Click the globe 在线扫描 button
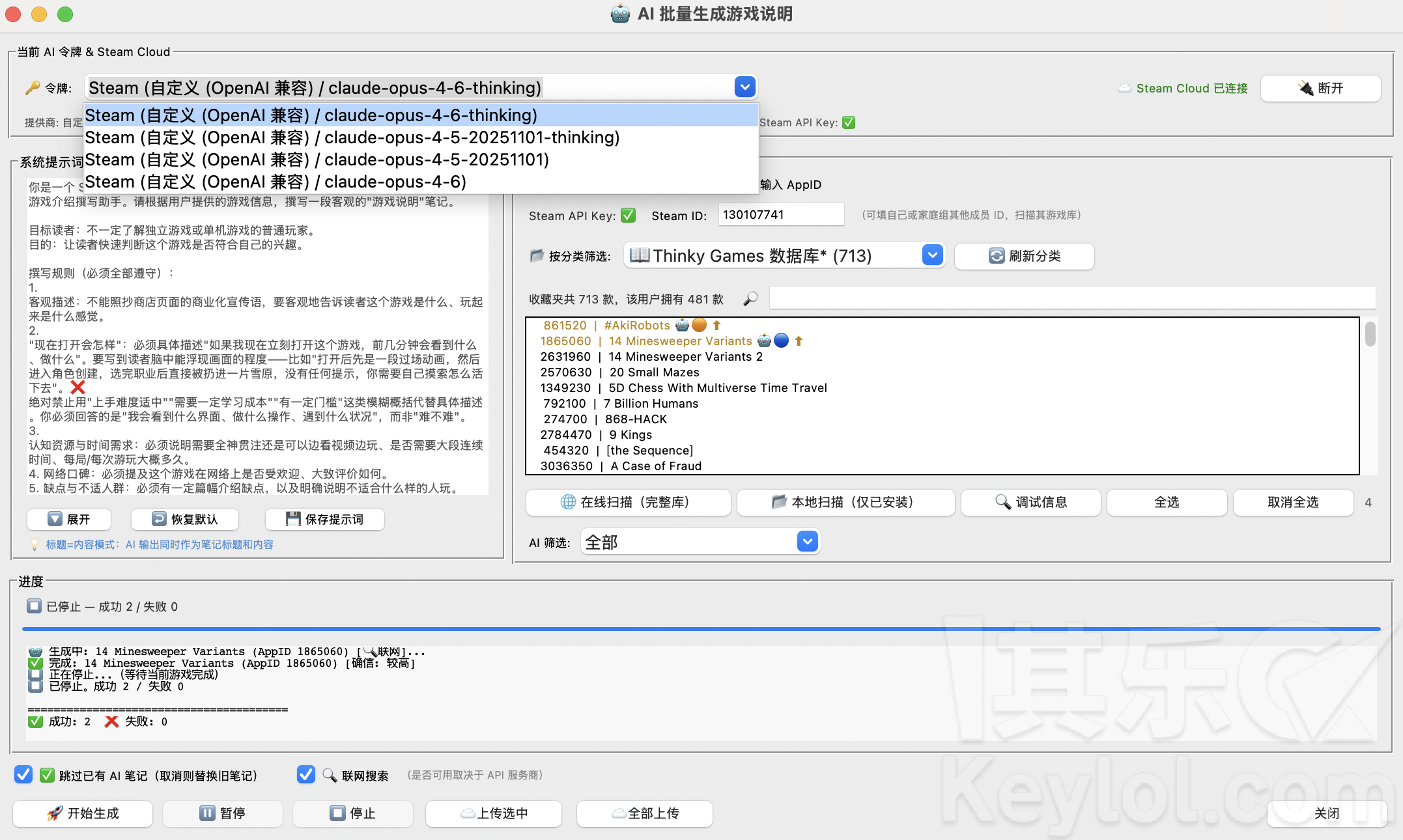 627,502
